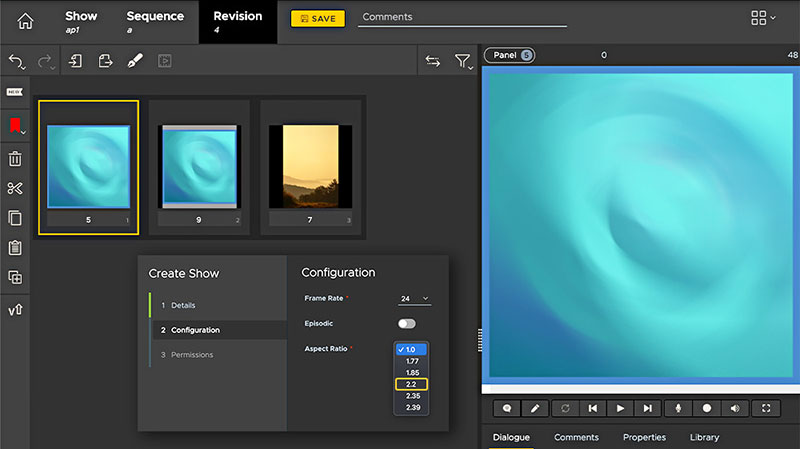Skip to next panel
The height and width of the screenshot is (449, 800).
coord(648,408)
